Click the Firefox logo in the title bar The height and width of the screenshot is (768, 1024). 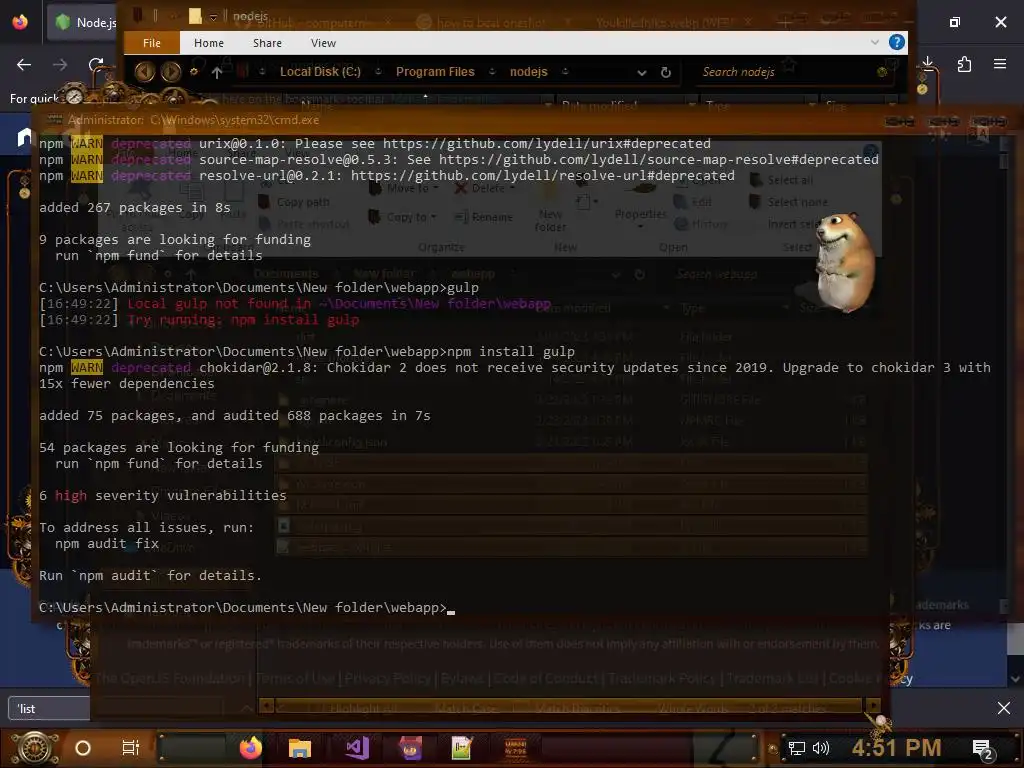[x=20, y=22]
